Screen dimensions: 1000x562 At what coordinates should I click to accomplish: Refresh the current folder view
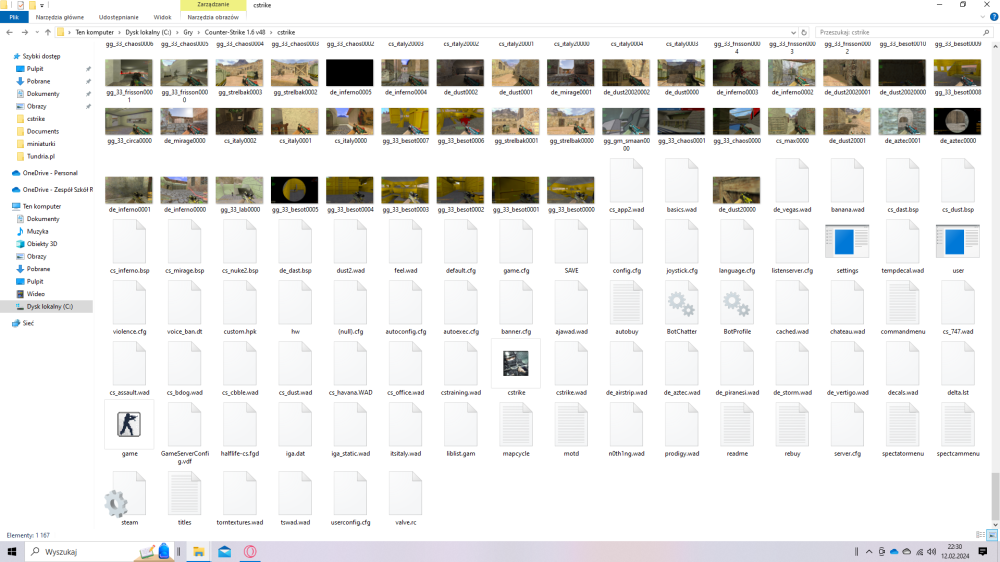pos(804,32)
